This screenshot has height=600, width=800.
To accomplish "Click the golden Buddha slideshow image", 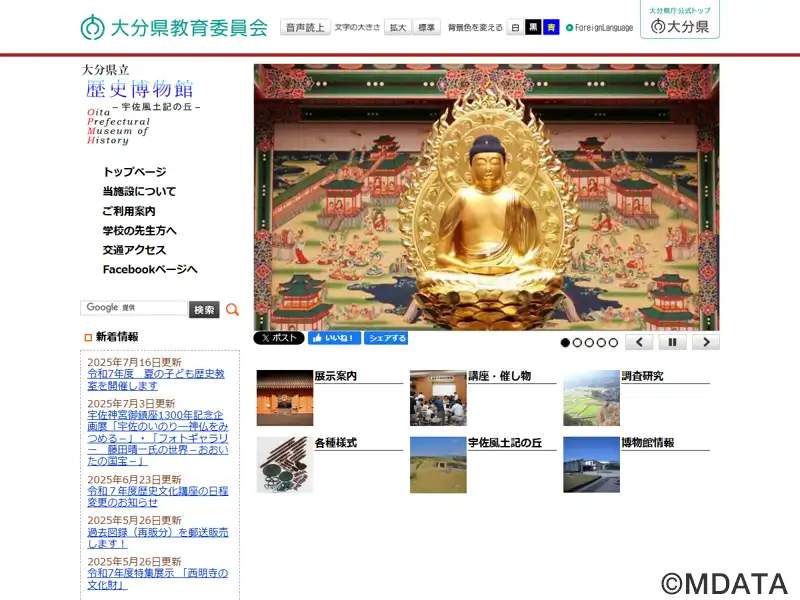I will pyautogui.click(x=487, y=197).
